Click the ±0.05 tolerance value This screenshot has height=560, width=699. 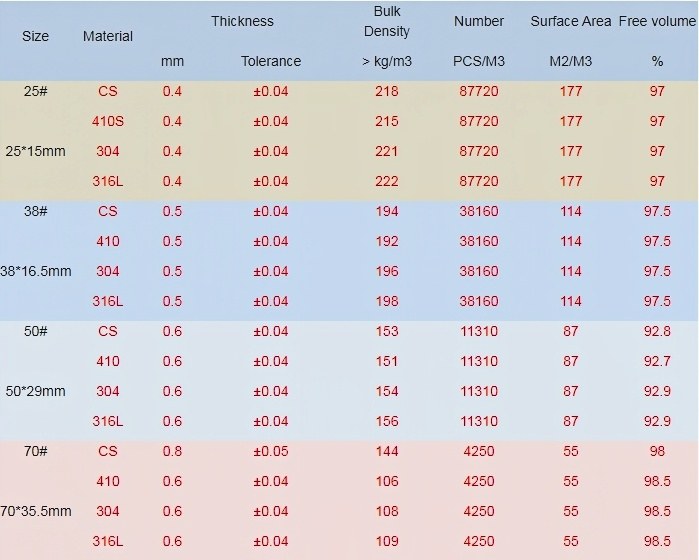tap(271, 451)
